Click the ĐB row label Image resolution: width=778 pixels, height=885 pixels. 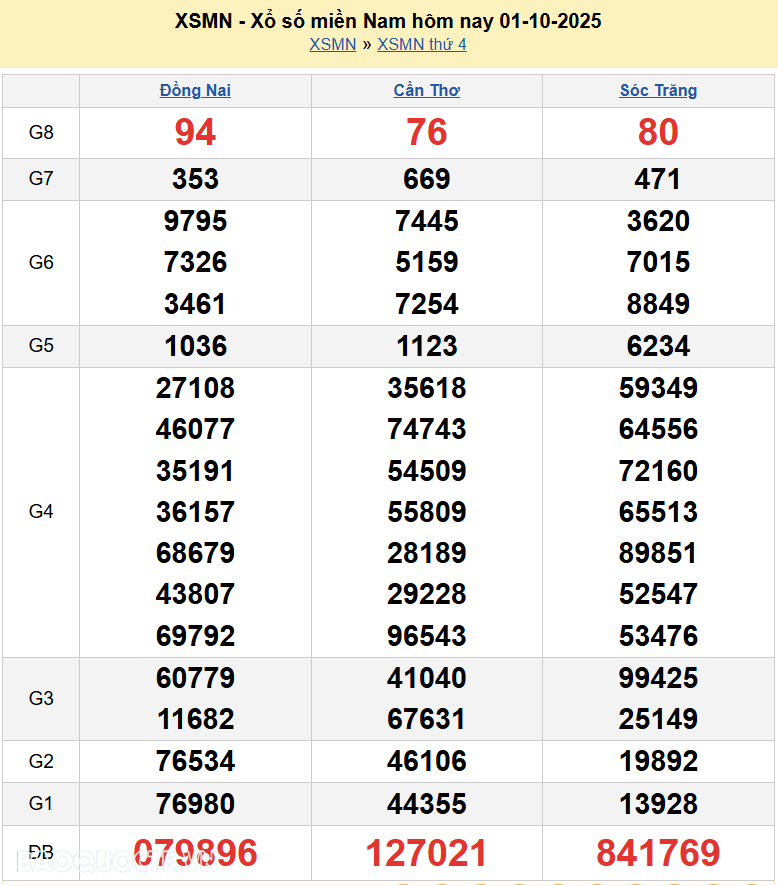pos(41,853)
